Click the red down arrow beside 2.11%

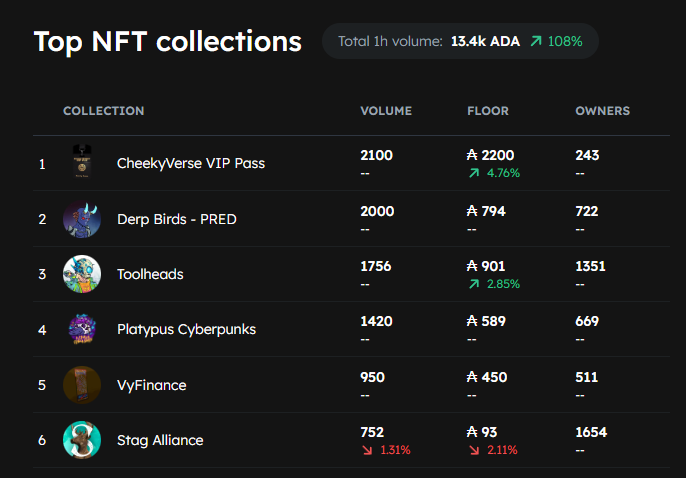(x=474, y=450)
